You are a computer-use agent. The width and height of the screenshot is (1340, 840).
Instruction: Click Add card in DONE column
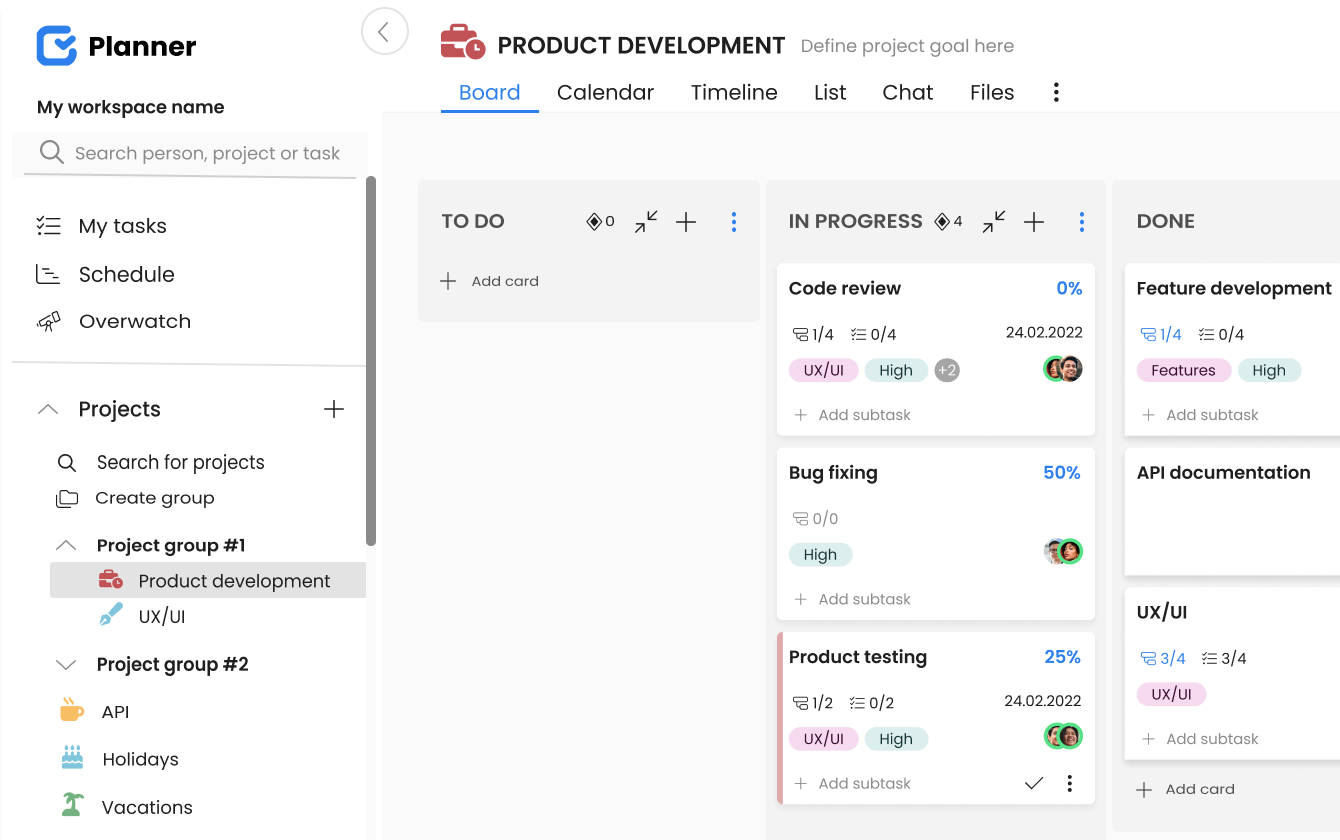[x=1186, y=789]
